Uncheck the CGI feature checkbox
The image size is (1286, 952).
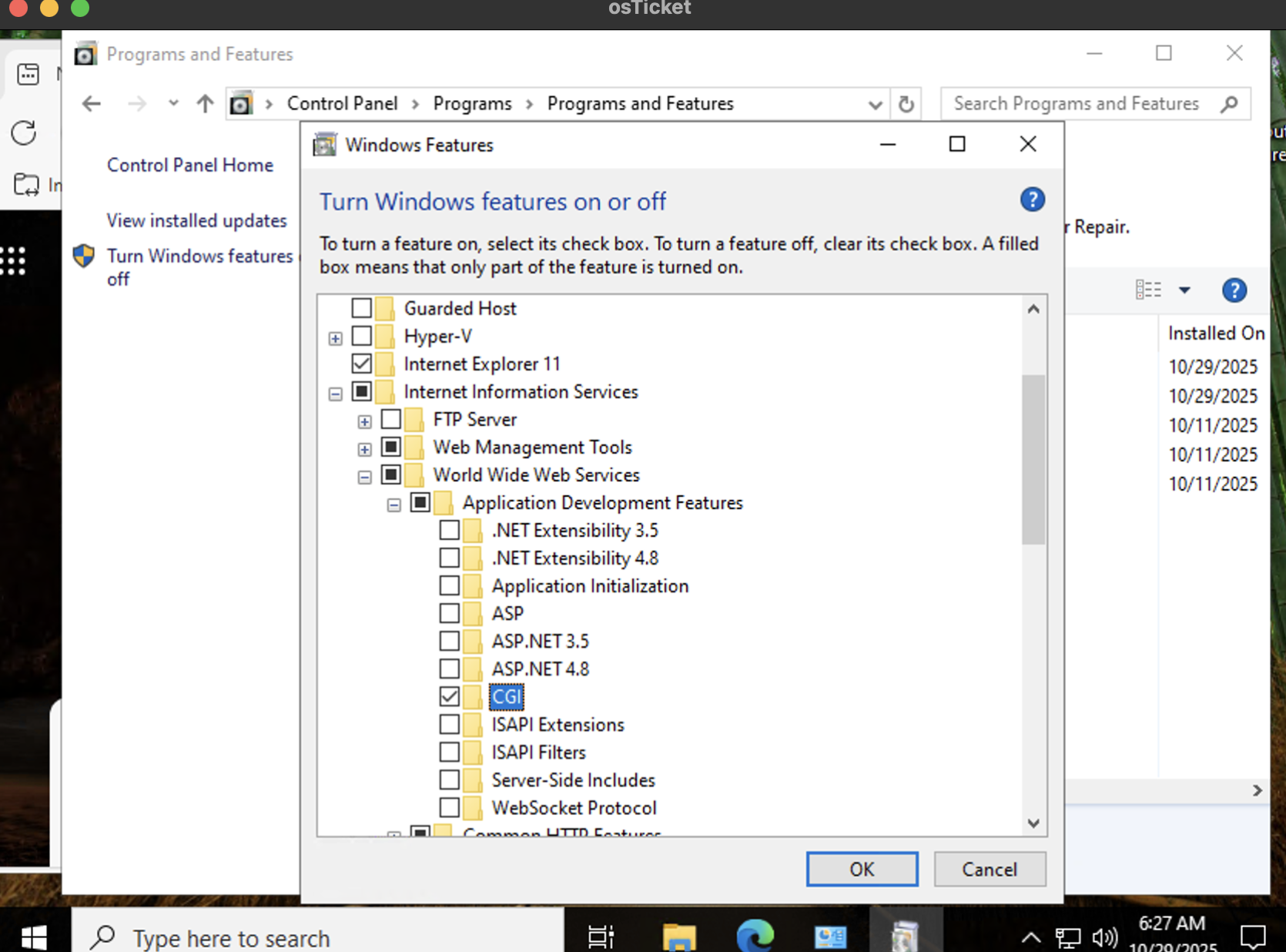click(449, 696)
